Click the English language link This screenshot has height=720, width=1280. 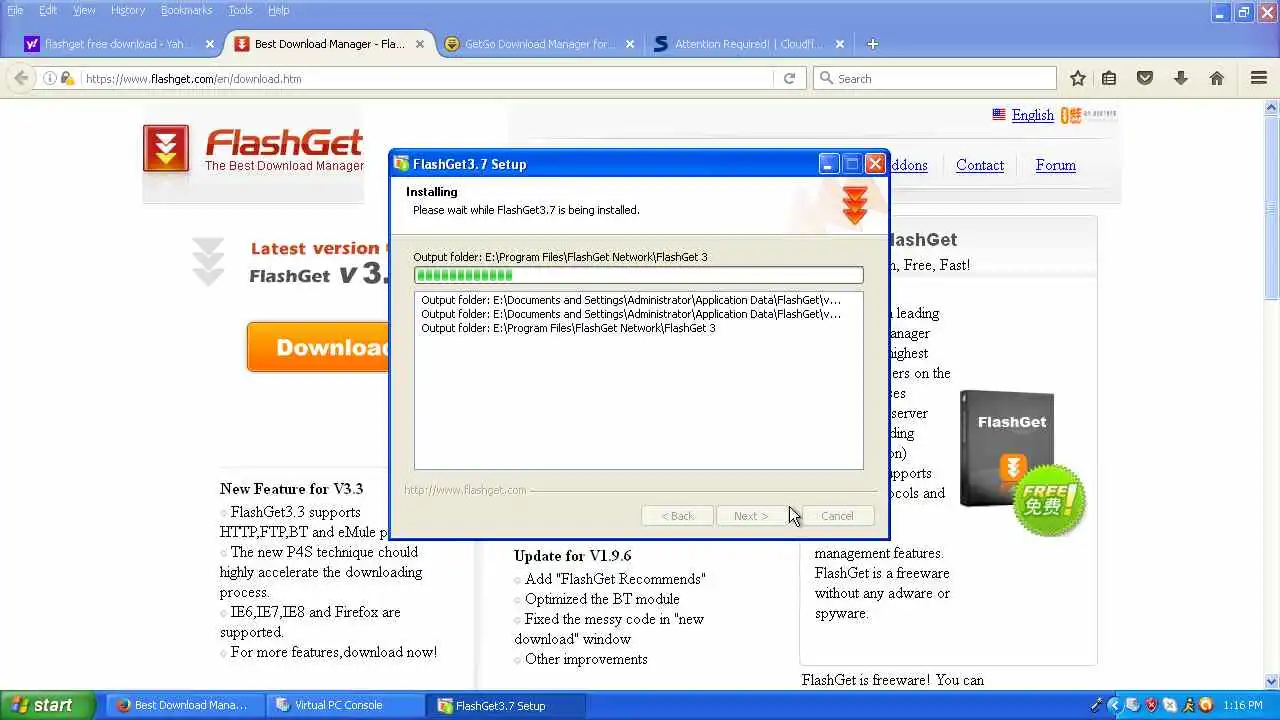1032,115
